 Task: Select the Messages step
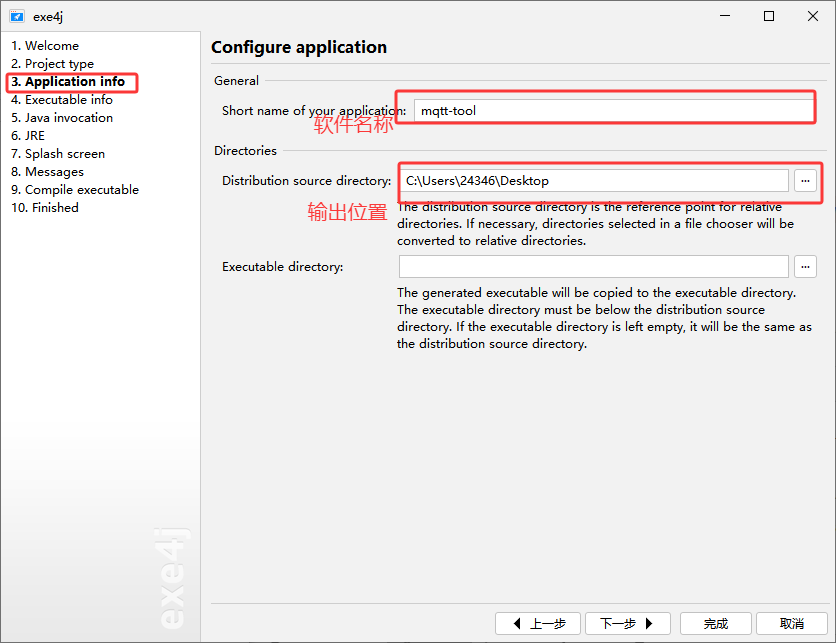click(47, 172)
